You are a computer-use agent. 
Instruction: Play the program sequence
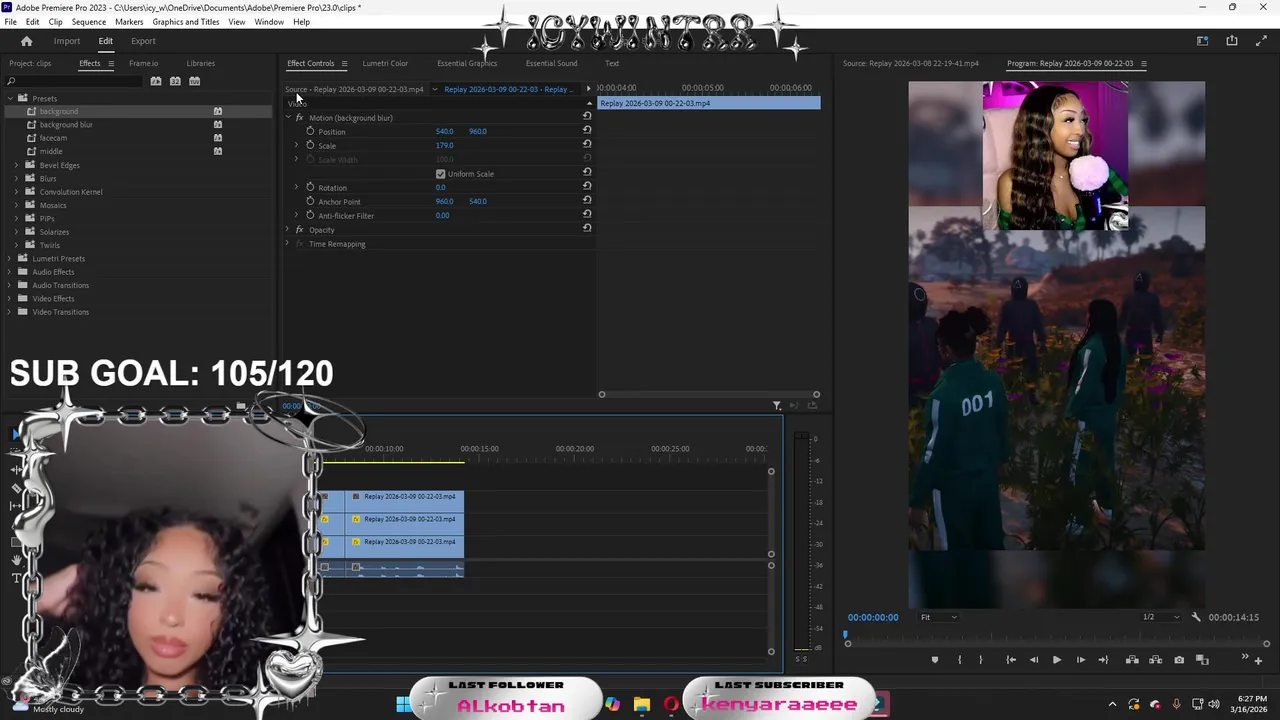(x=1056, y=660)
